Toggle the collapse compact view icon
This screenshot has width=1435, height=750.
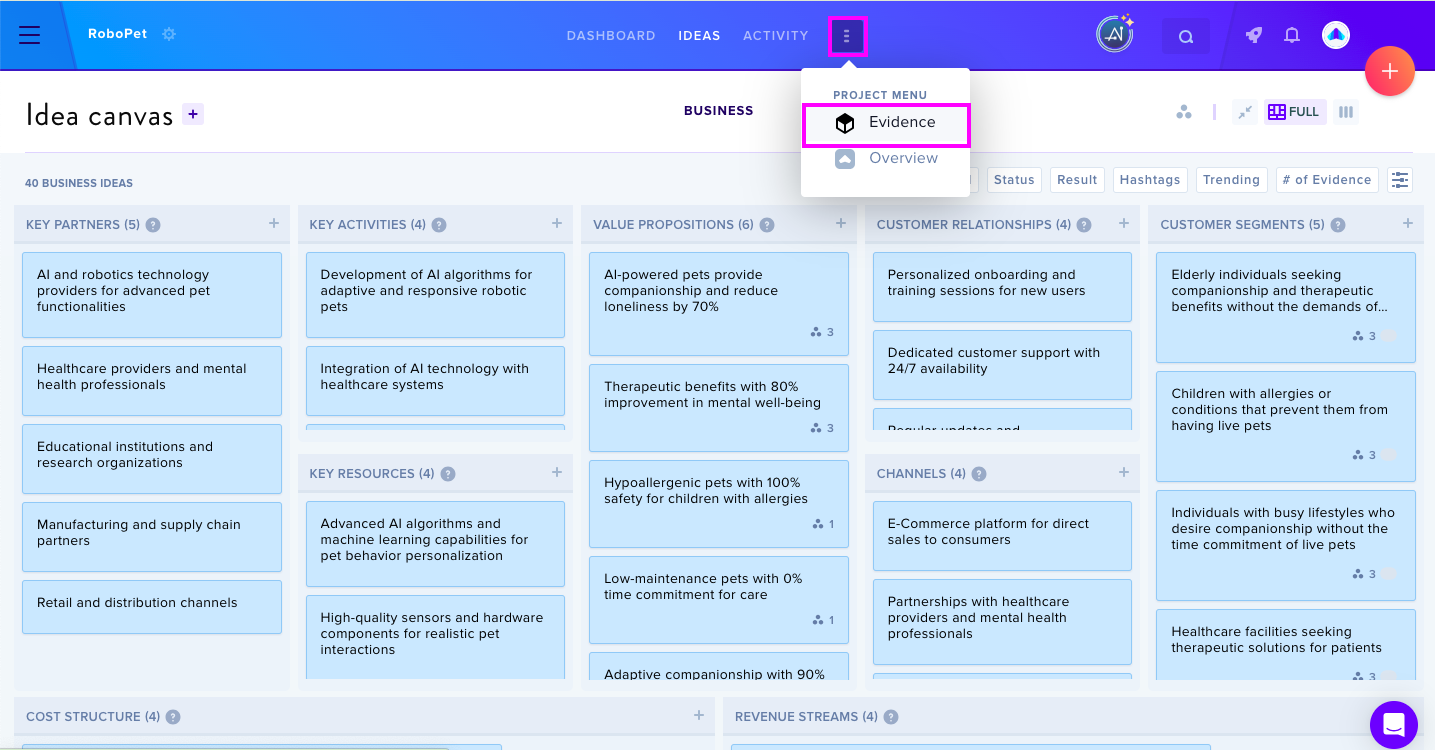point(1244,112)
